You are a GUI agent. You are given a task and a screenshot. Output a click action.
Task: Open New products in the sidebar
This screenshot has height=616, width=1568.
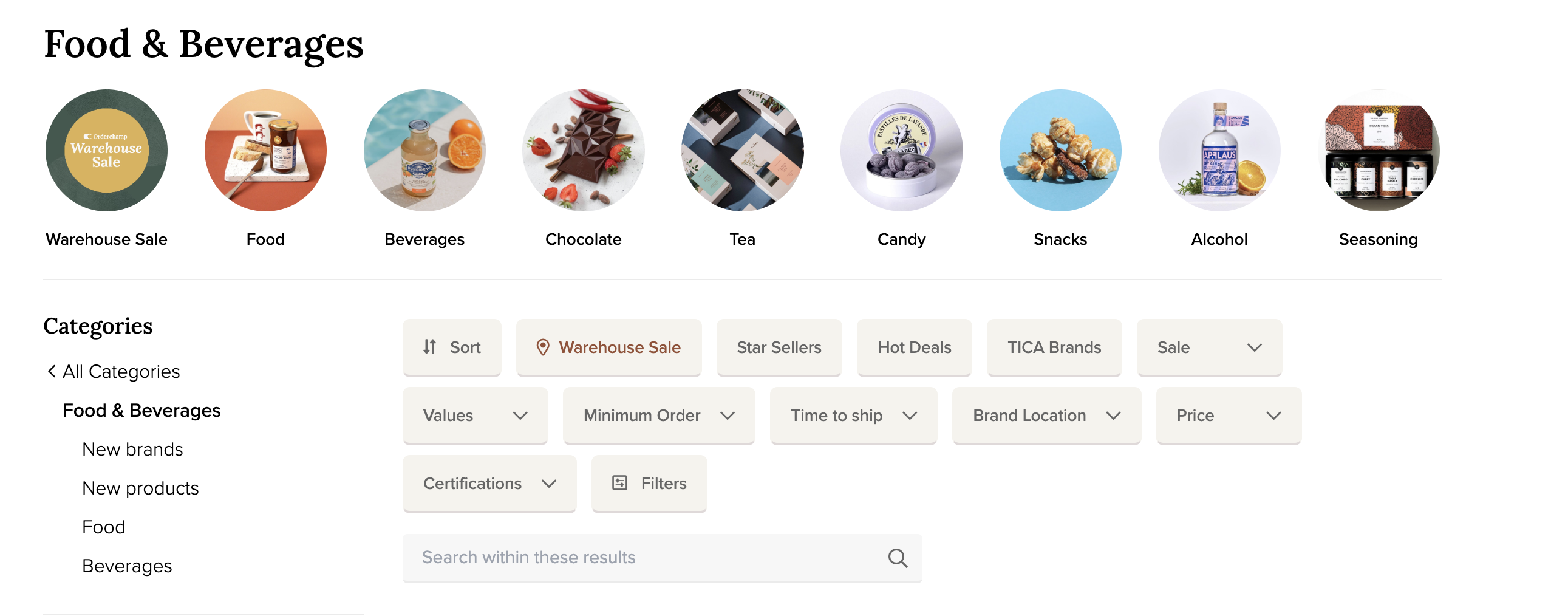(141, 488)
